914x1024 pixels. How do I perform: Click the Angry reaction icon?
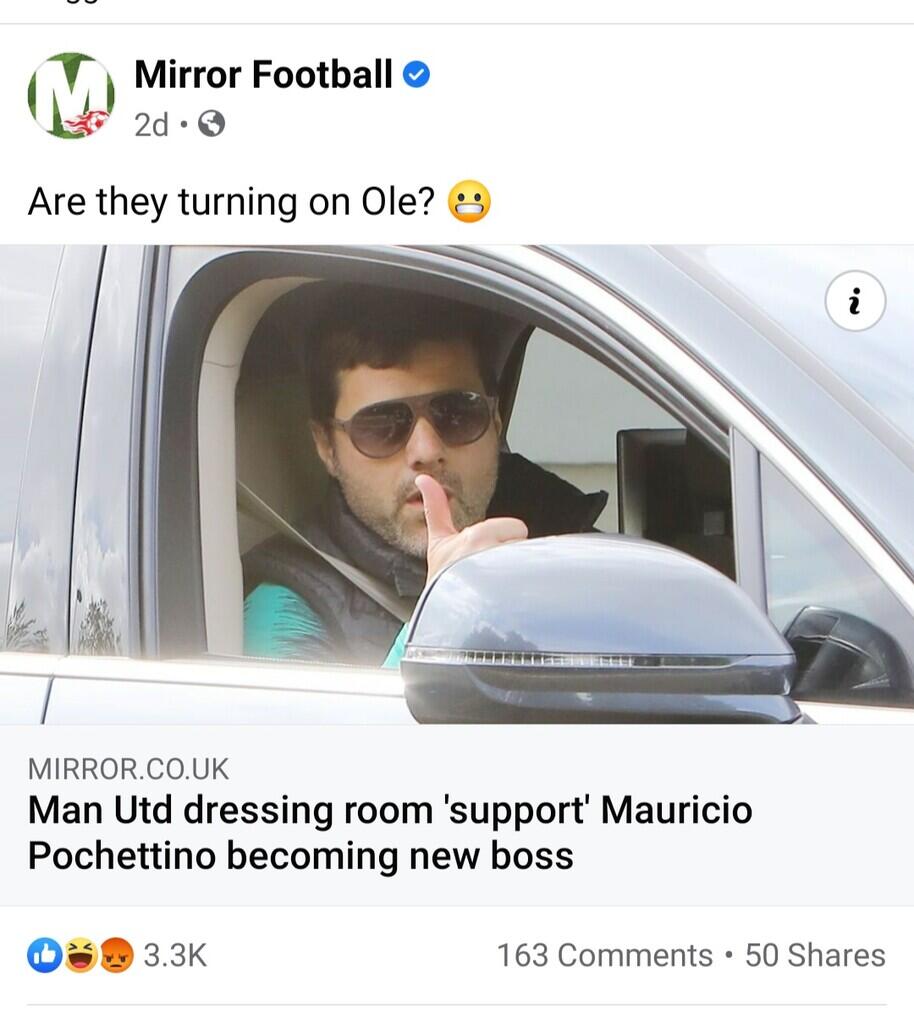[115, 955]
